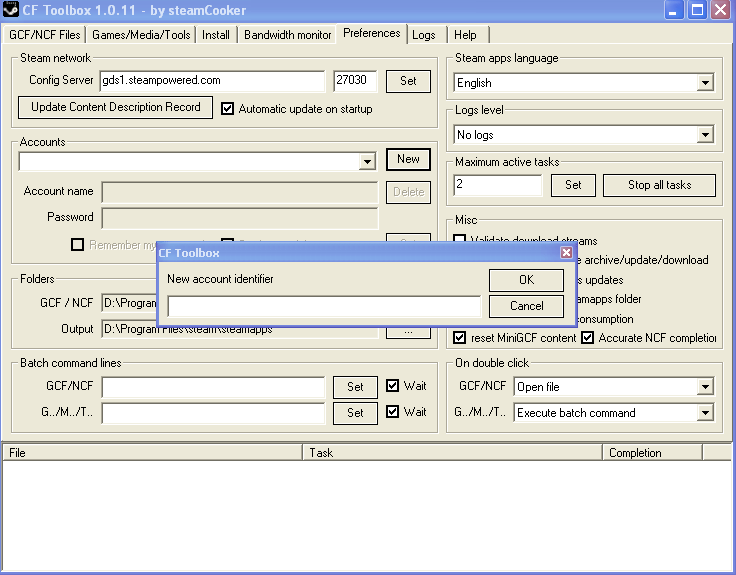Click the Completion column header
This screenshot has height=575, width=736.
pos(653,453)
